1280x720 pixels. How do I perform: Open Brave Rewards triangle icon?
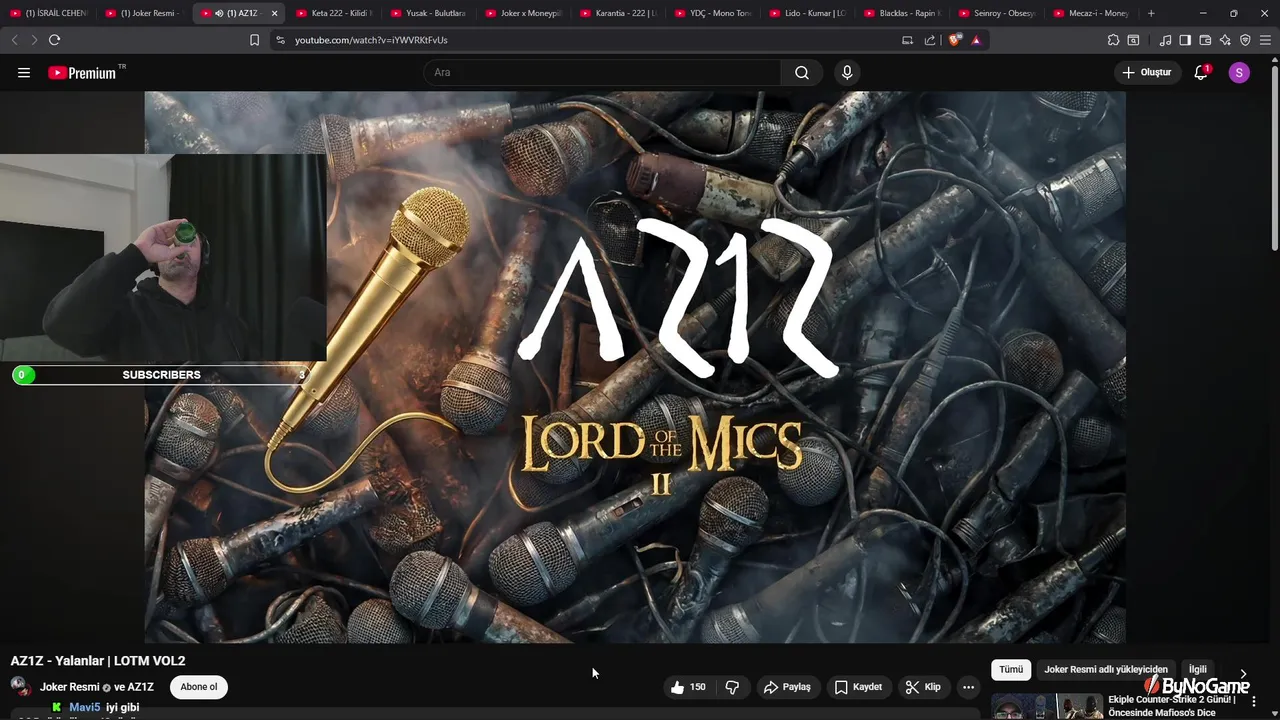pos(976,40)
